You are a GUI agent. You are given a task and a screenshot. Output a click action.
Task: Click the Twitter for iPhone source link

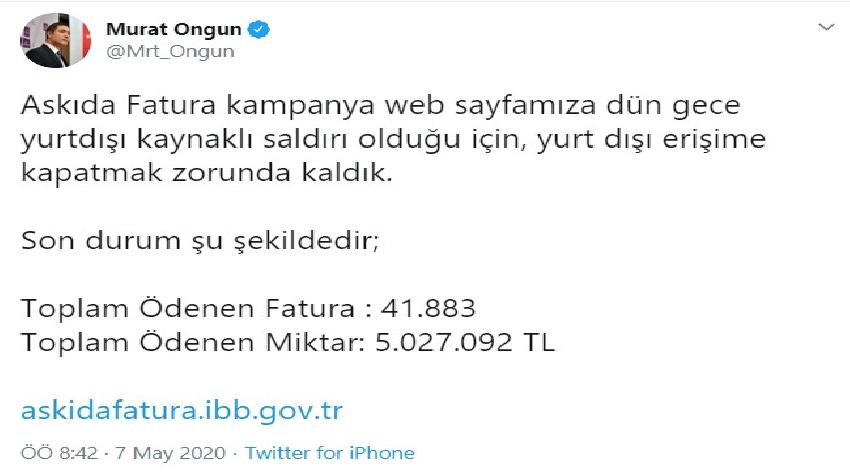point(330,453)
